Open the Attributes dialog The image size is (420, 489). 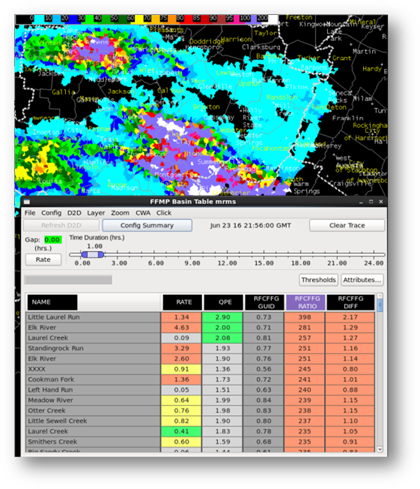tap(362, 280)
